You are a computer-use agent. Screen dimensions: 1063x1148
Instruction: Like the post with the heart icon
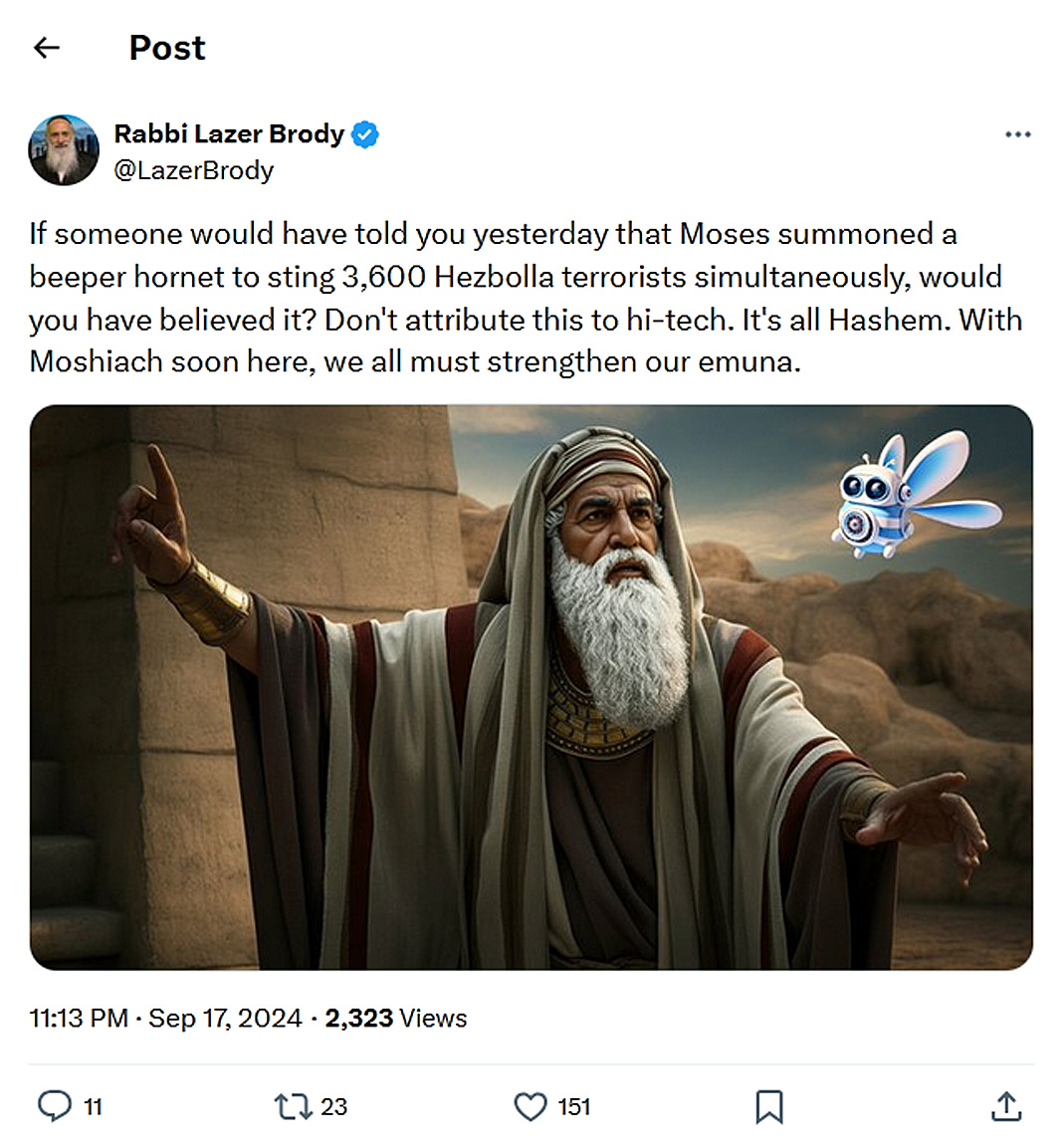coord(531,1106)
